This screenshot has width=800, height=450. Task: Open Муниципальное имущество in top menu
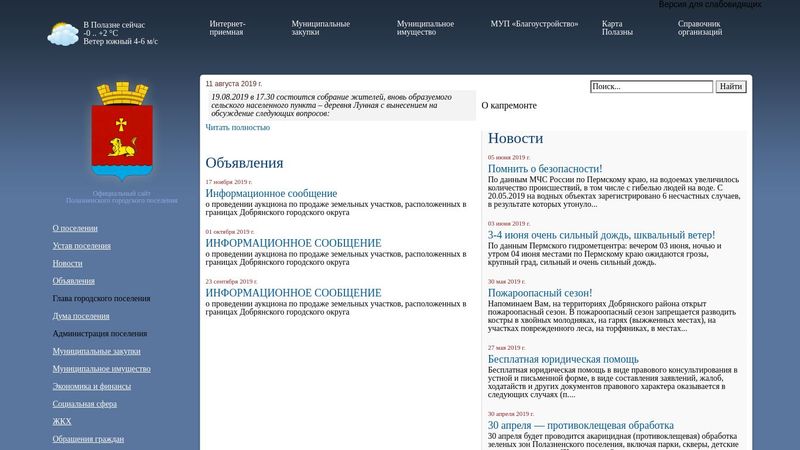(x=425, y=28)
